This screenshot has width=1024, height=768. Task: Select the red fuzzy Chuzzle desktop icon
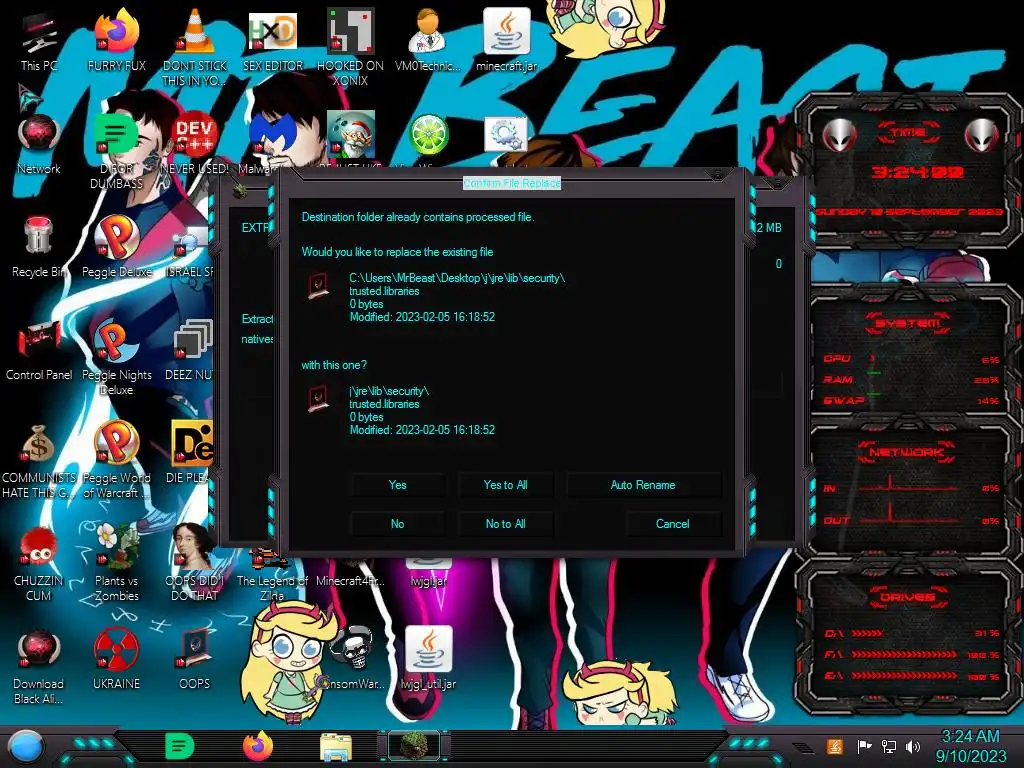pos(39,564)
